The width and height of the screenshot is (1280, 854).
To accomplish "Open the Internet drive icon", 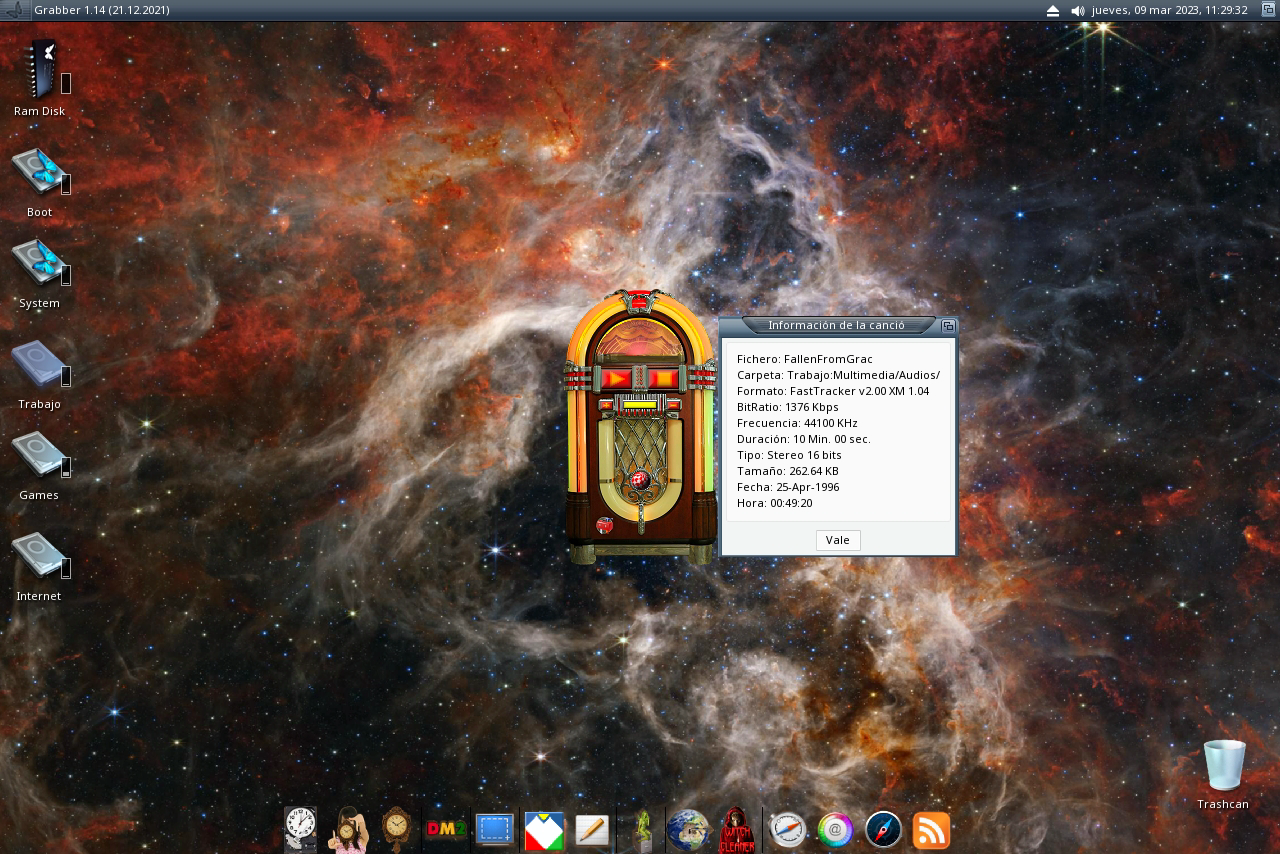I will tap(39, 556).
